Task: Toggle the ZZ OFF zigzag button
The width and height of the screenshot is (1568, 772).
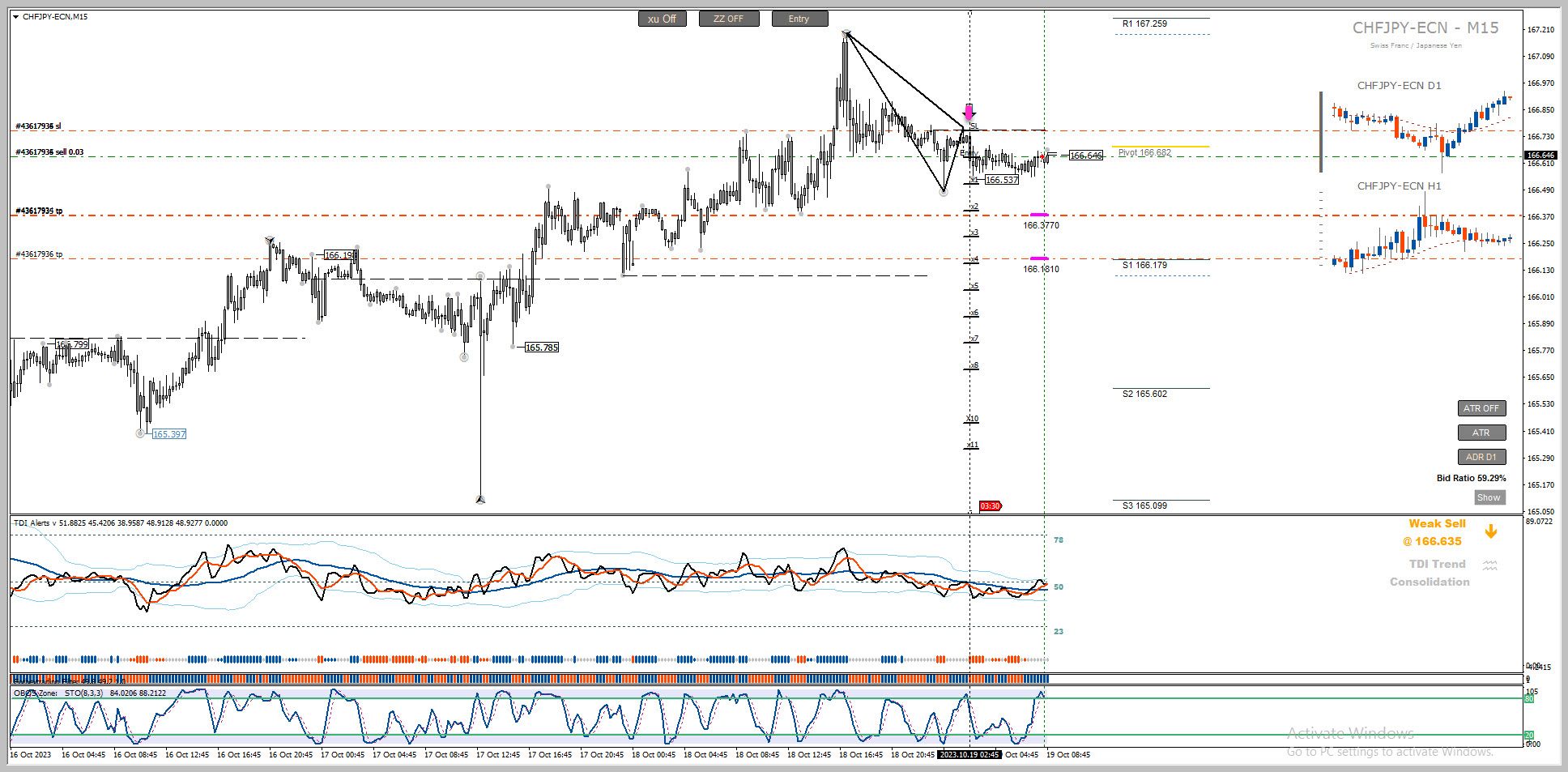Action: point(729,19)
